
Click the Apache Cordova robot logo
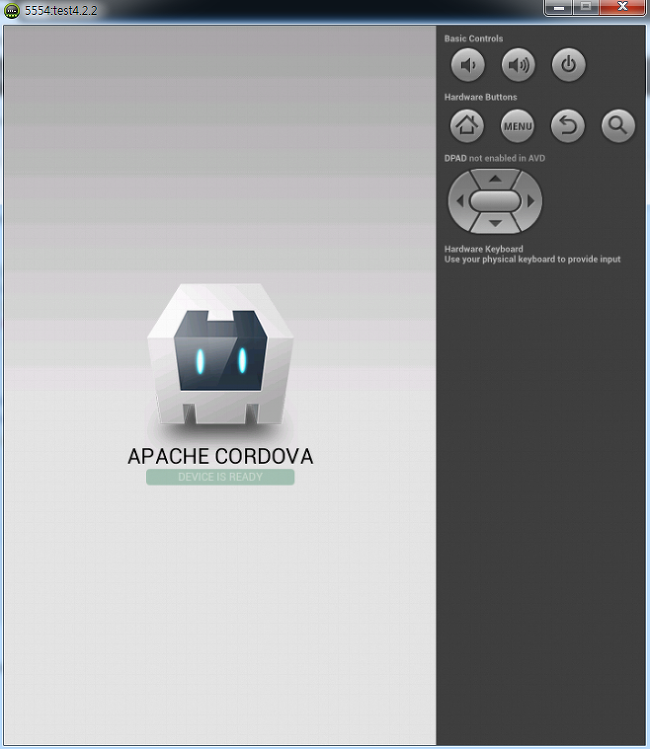coord(220,354)
